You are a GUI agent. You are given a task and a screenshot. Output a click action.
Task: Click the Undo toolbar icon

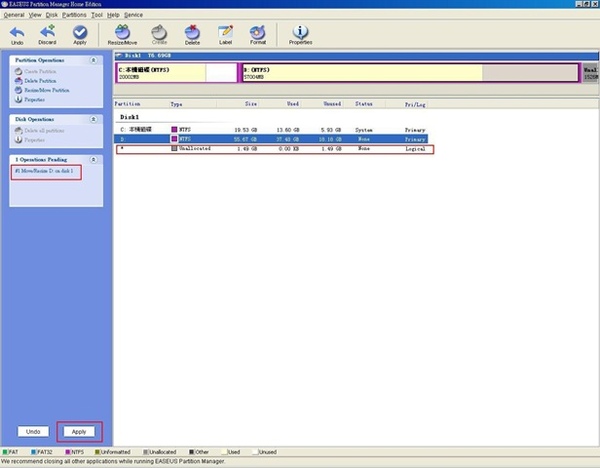click(x=17, y=35)
